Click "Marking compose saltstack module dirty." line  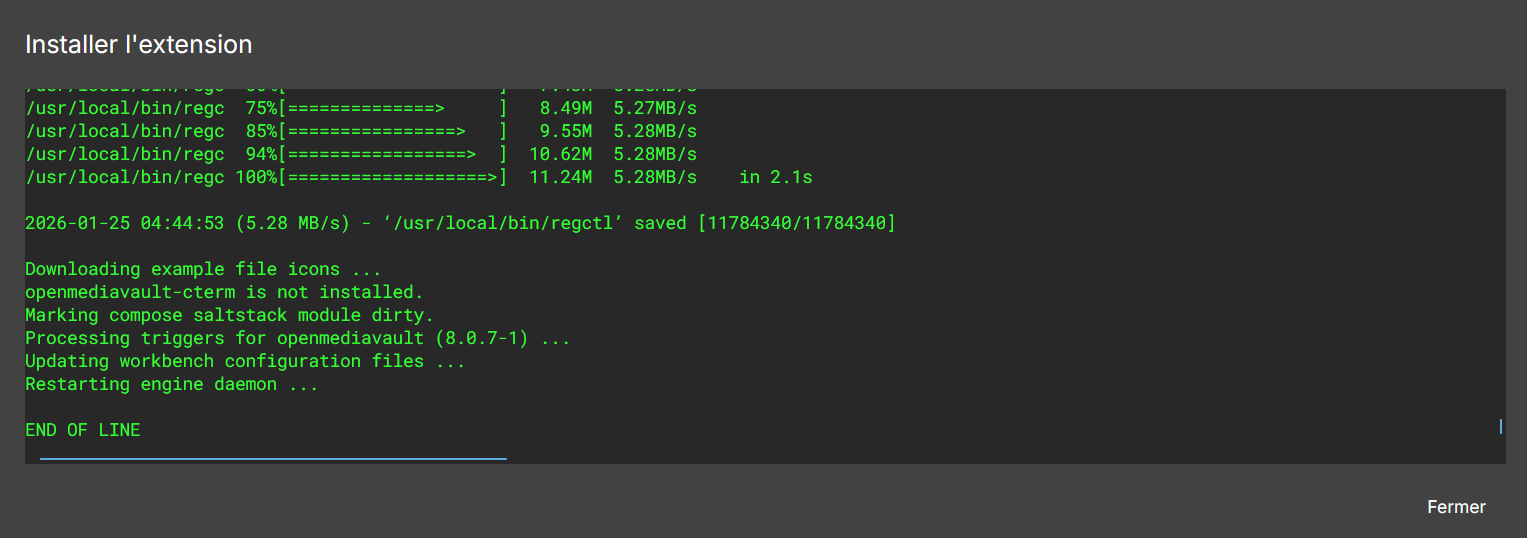pyautogui.click(x=229, y=315)
